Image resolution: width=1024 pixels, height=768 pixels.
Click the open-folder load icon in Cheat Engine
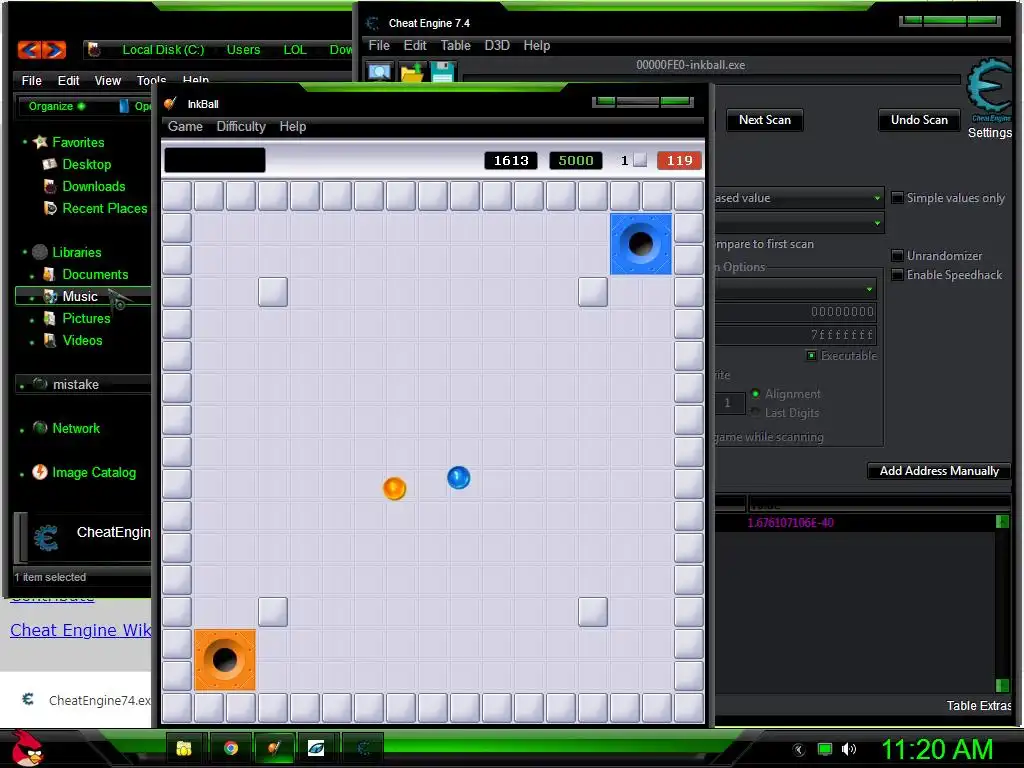(411, 72)
